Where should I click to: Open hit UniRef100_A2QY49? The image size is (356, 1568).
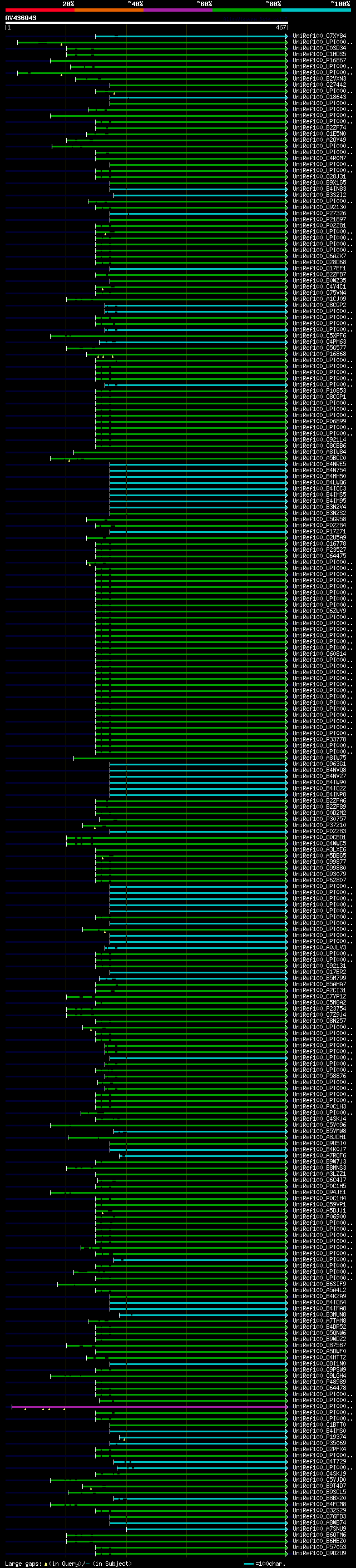coord(319,140)
